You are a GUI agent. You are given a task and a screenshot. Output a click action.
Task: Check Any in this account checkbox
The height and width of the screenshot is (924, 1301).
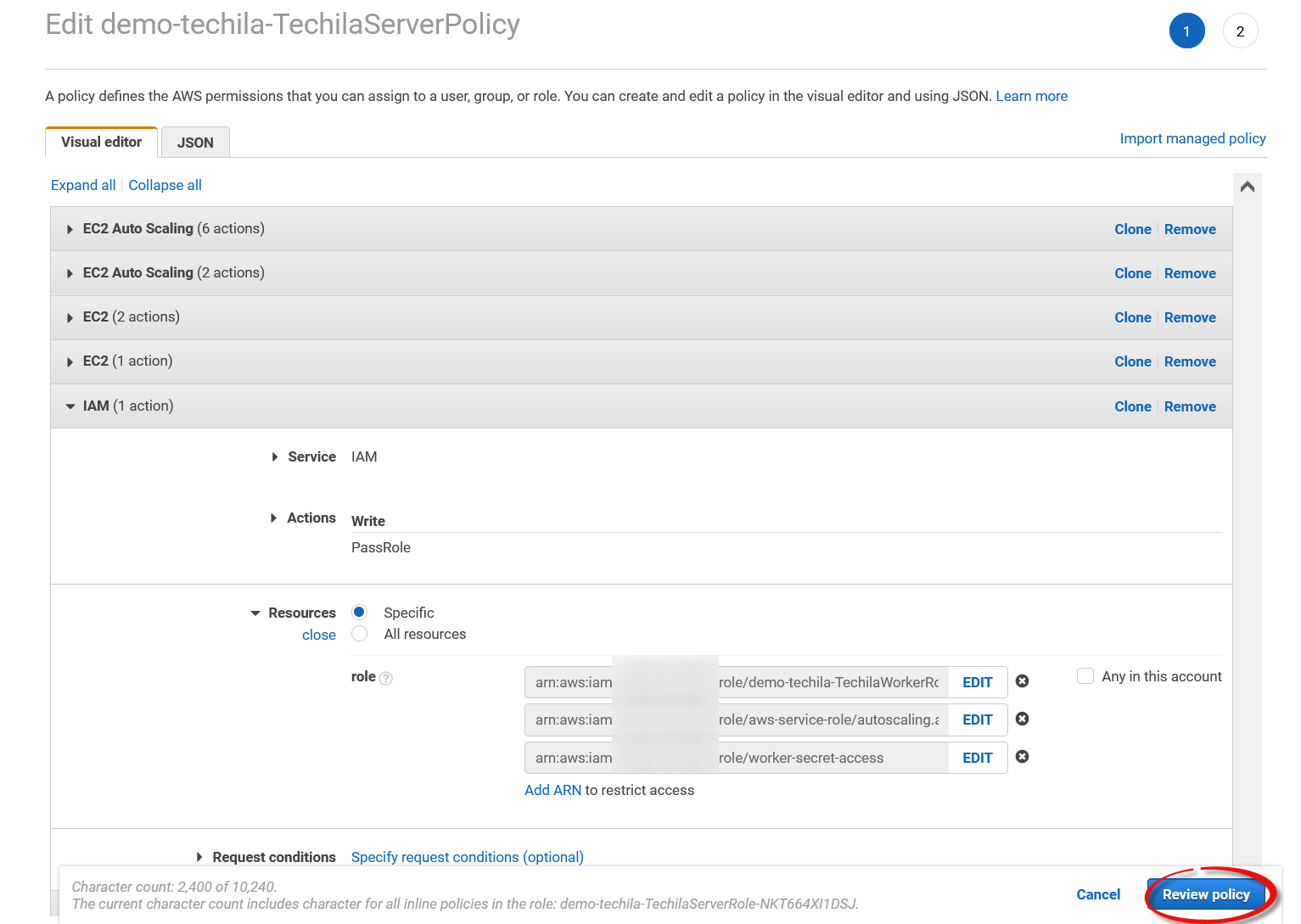tap(1085, 676)
